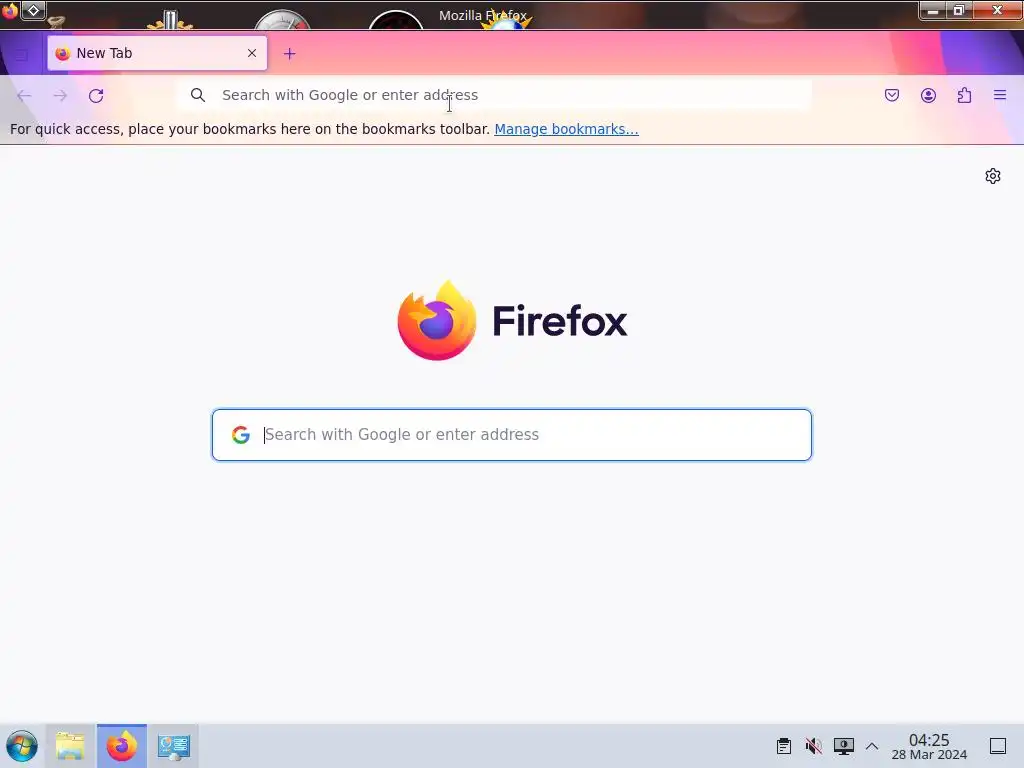Open the Extensions puzzle icon
This screenshot has height=768, width=1024.
965,95
